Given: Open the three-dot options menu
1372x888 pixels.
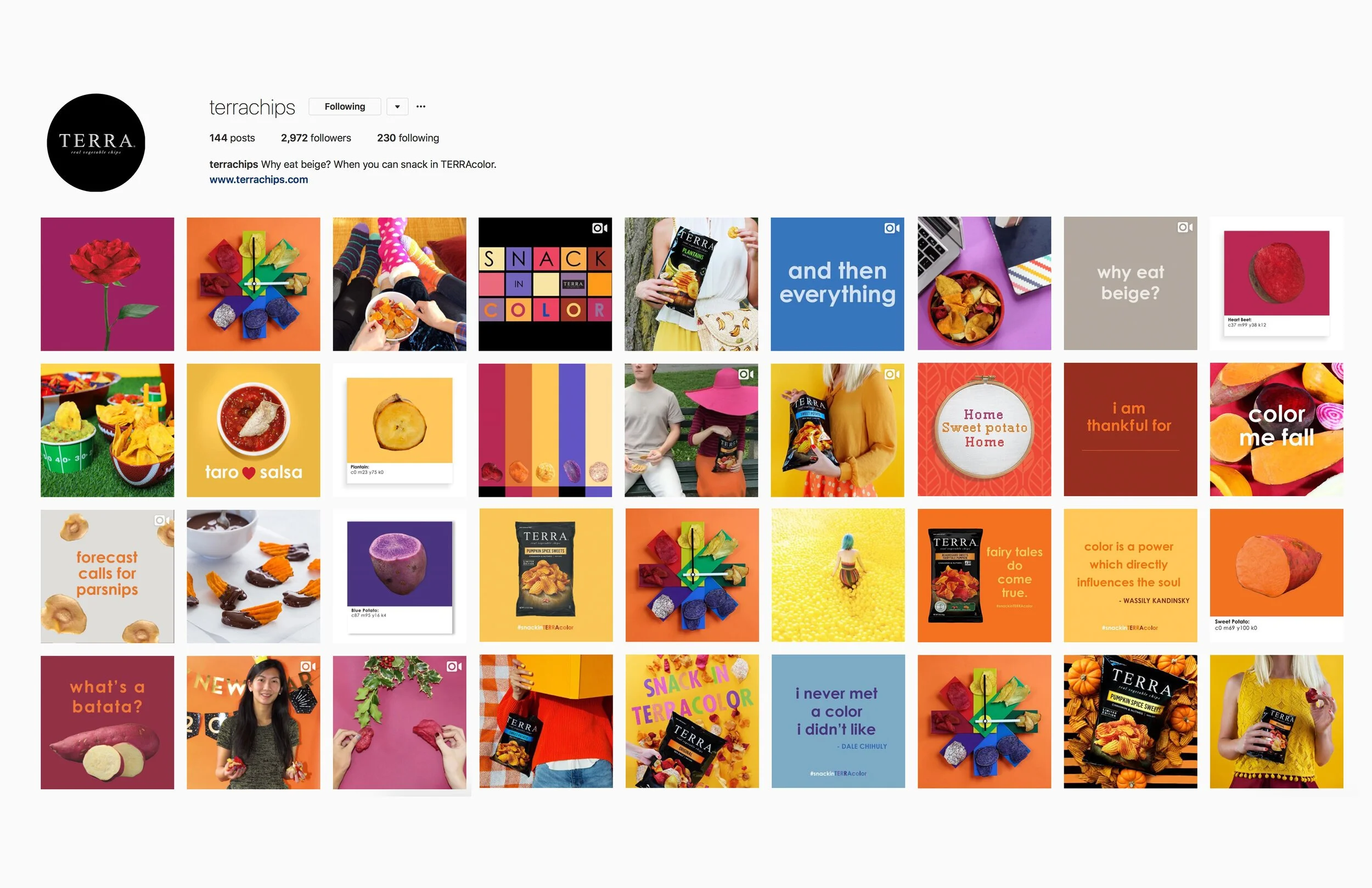Looking at the screenshot, I should [421, 106].
